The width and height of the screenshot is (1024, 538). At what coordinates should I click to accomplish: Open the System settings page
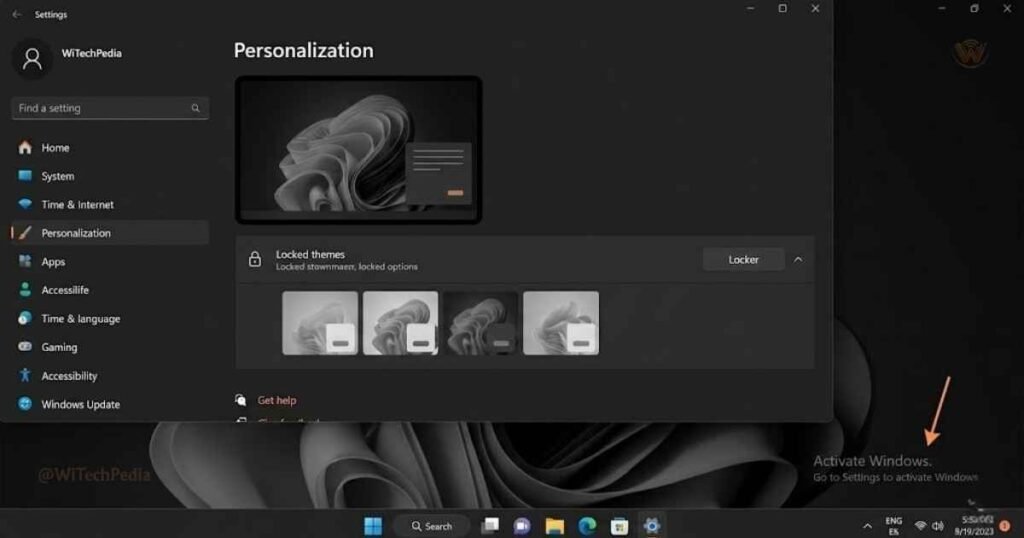tap(110, 176)
